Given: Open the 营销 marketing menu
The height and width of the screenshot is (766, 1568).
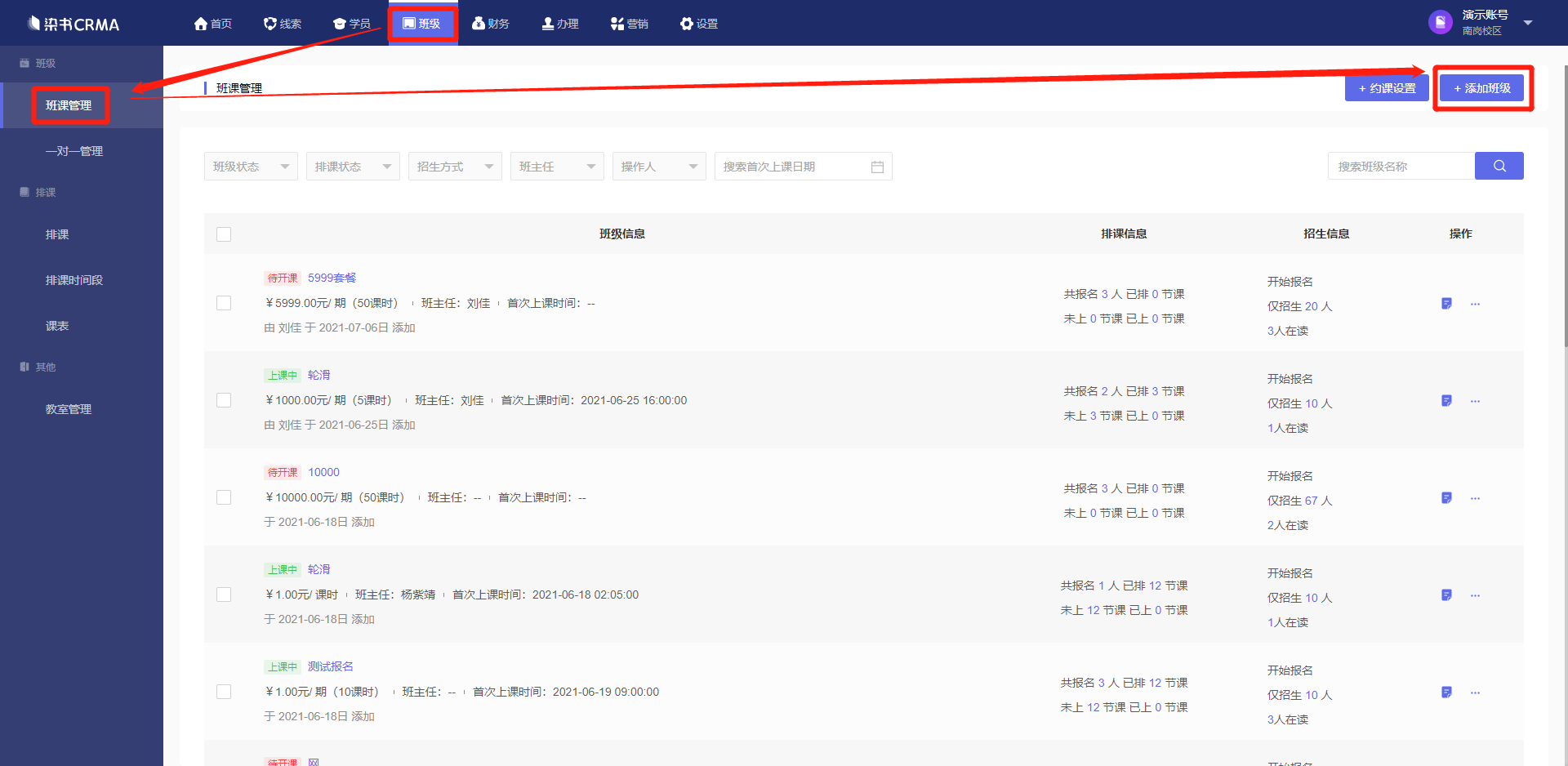Looking at the screenshot, I should pos(630,24).
